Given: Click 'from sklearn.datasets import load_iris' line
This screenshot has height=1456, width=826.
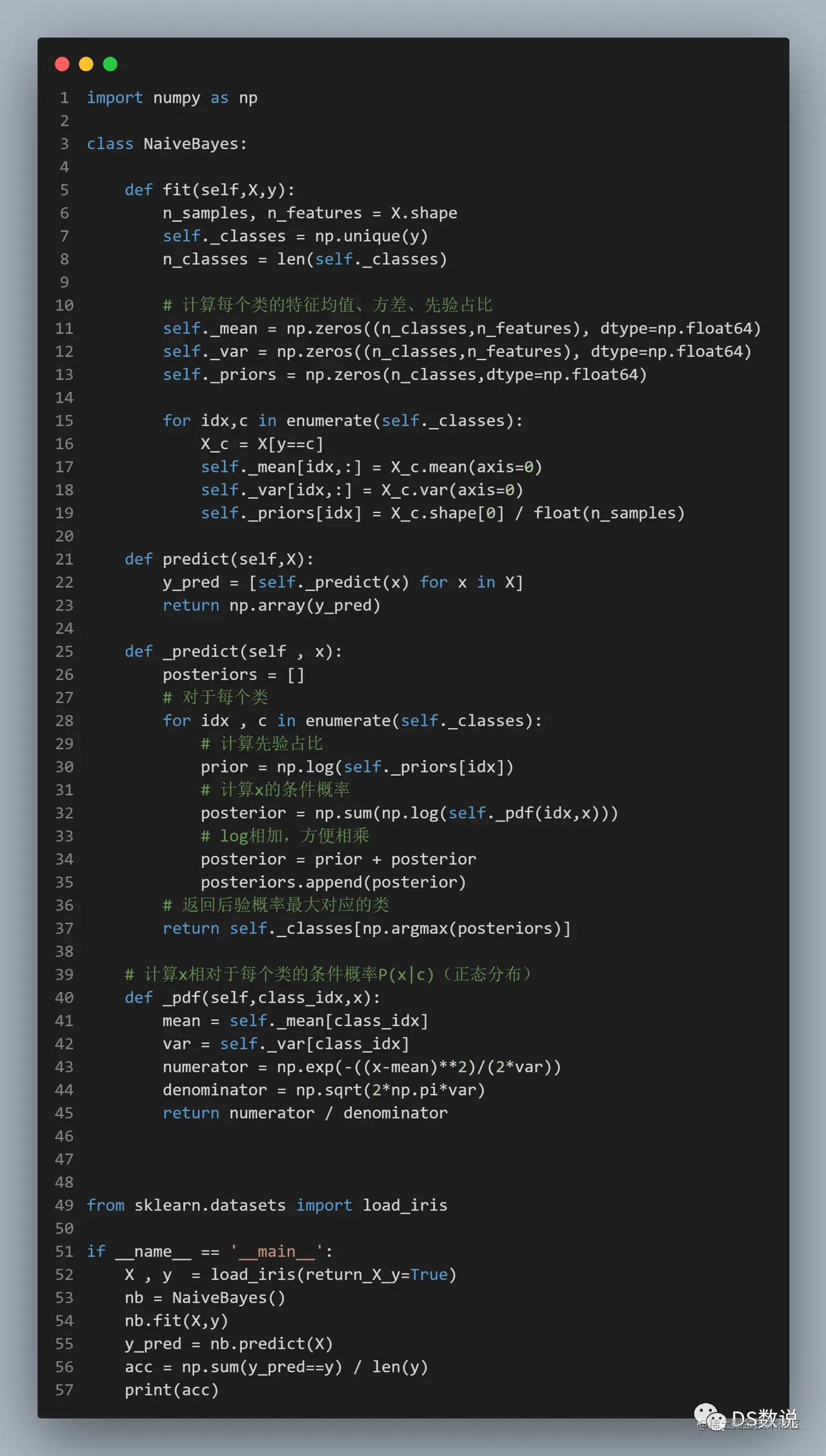Looking at the screenshot, I should [x=267, y=1206].
